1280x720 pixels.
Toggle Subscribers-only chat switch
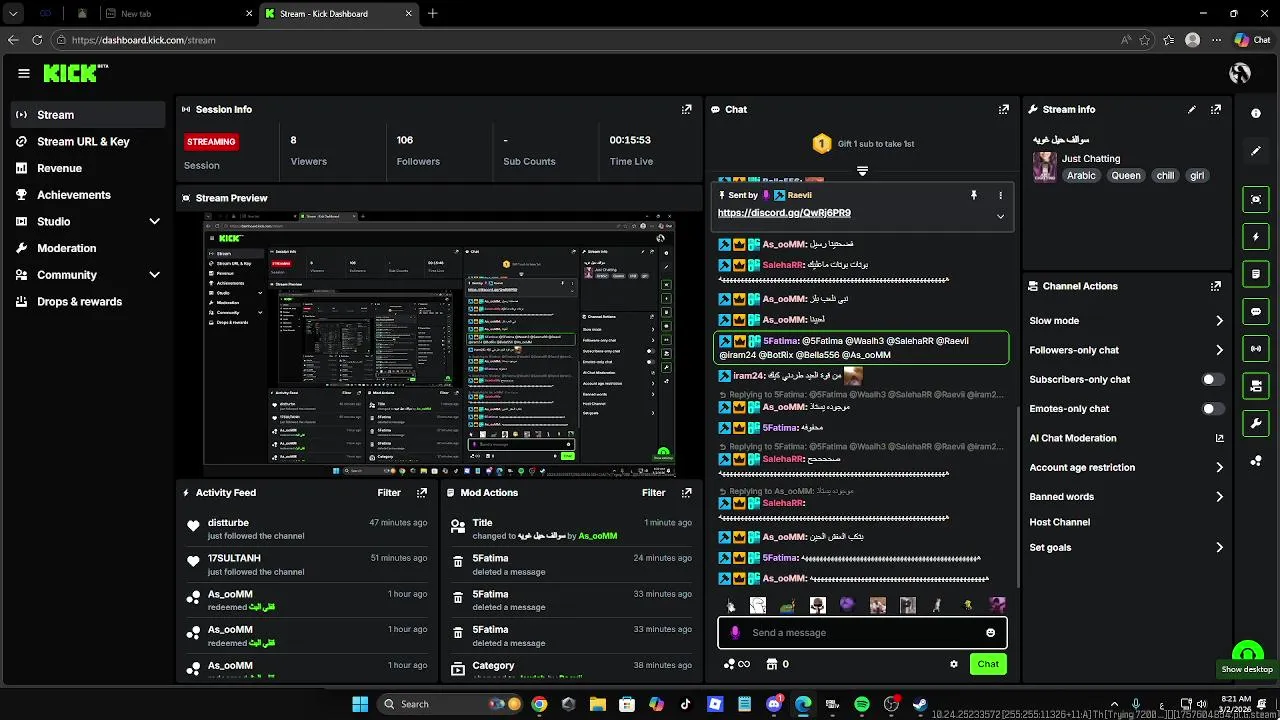1212,380
